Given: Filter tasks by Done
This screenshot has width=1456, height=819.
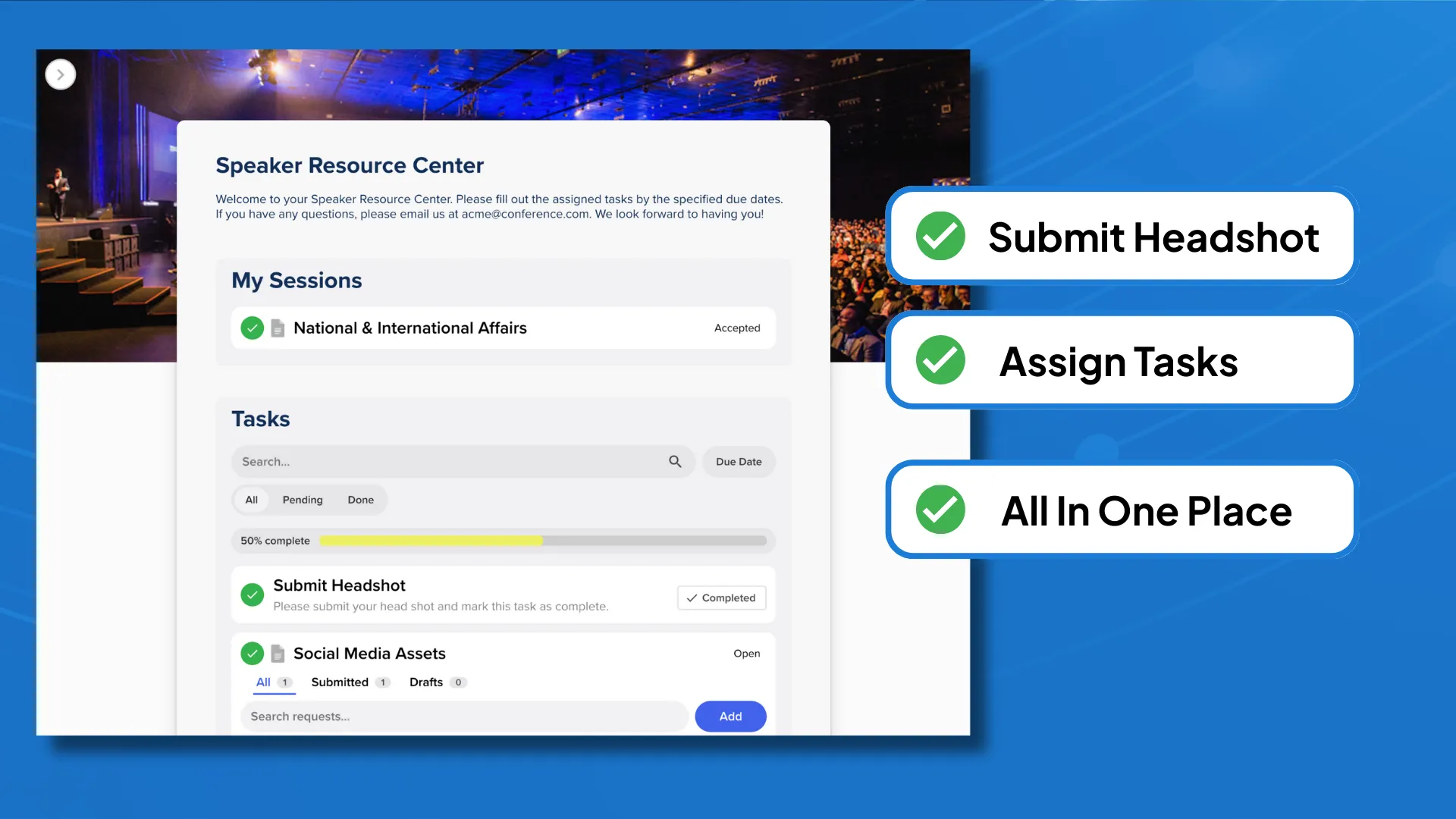Looking at the screenshot, I should tap(360, 500).
